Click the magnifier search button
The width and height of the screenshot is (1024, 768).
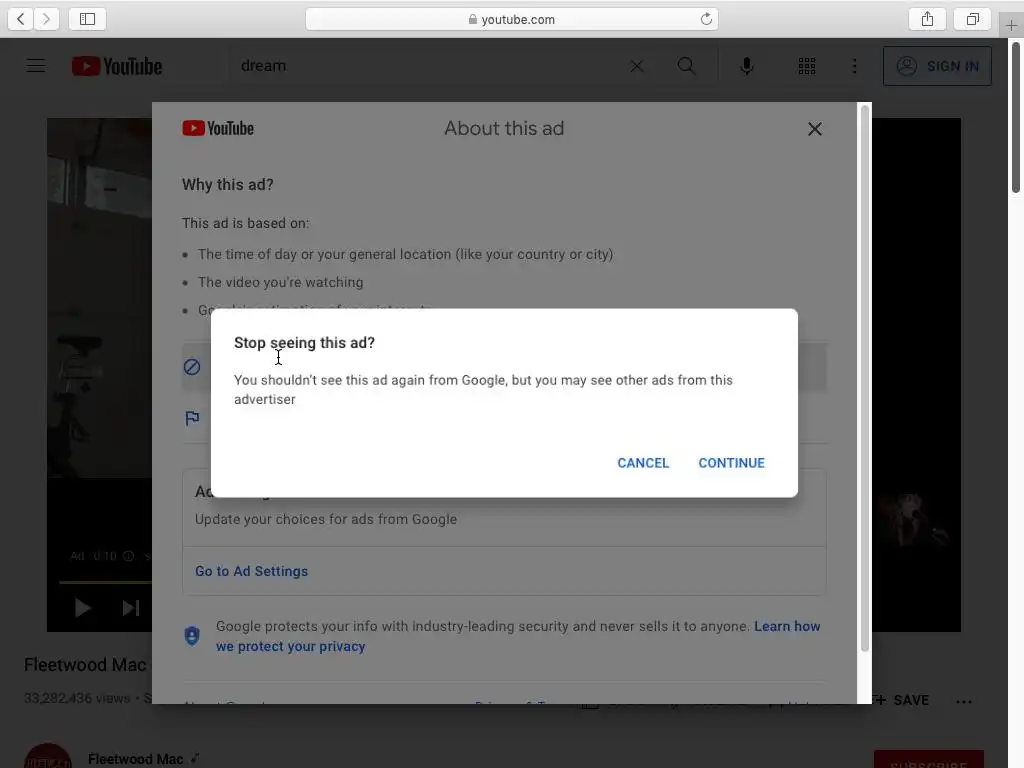(x=686, y=66)
